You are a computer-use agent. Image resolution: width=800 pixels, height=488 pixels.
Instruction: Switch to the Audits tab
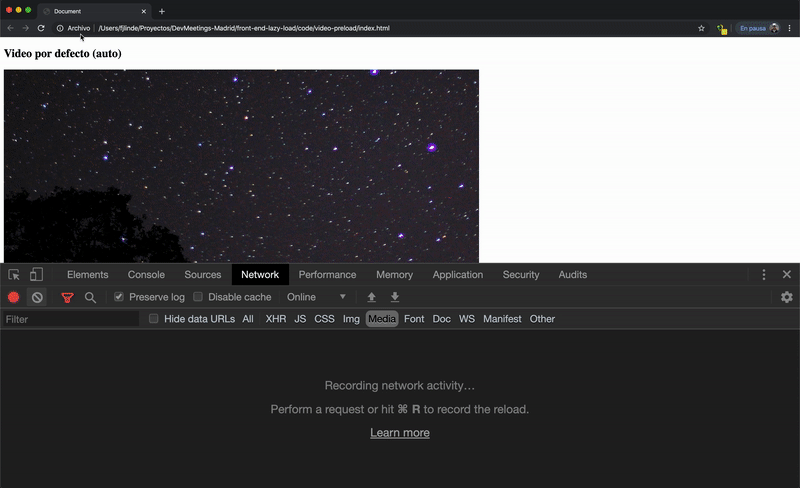572,275
